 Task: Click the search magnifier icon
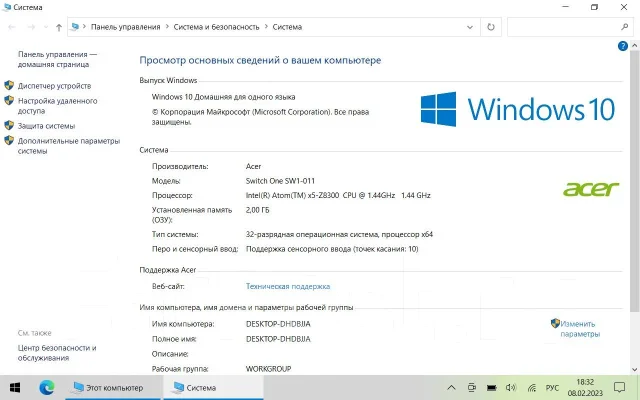coord(624,27)
